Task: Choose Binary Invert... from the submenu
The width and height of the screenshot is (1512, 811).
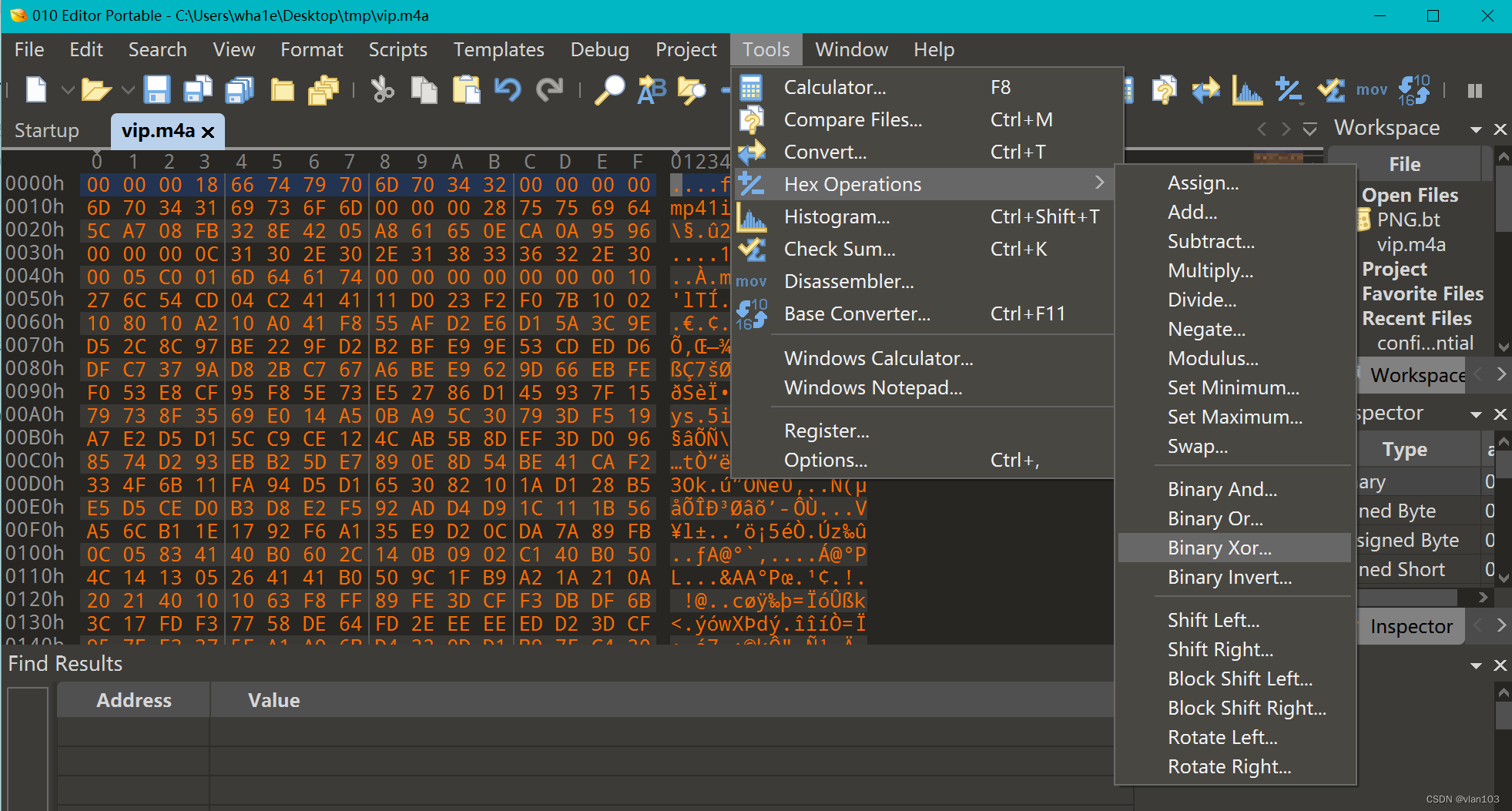Action: (1235, 577)
